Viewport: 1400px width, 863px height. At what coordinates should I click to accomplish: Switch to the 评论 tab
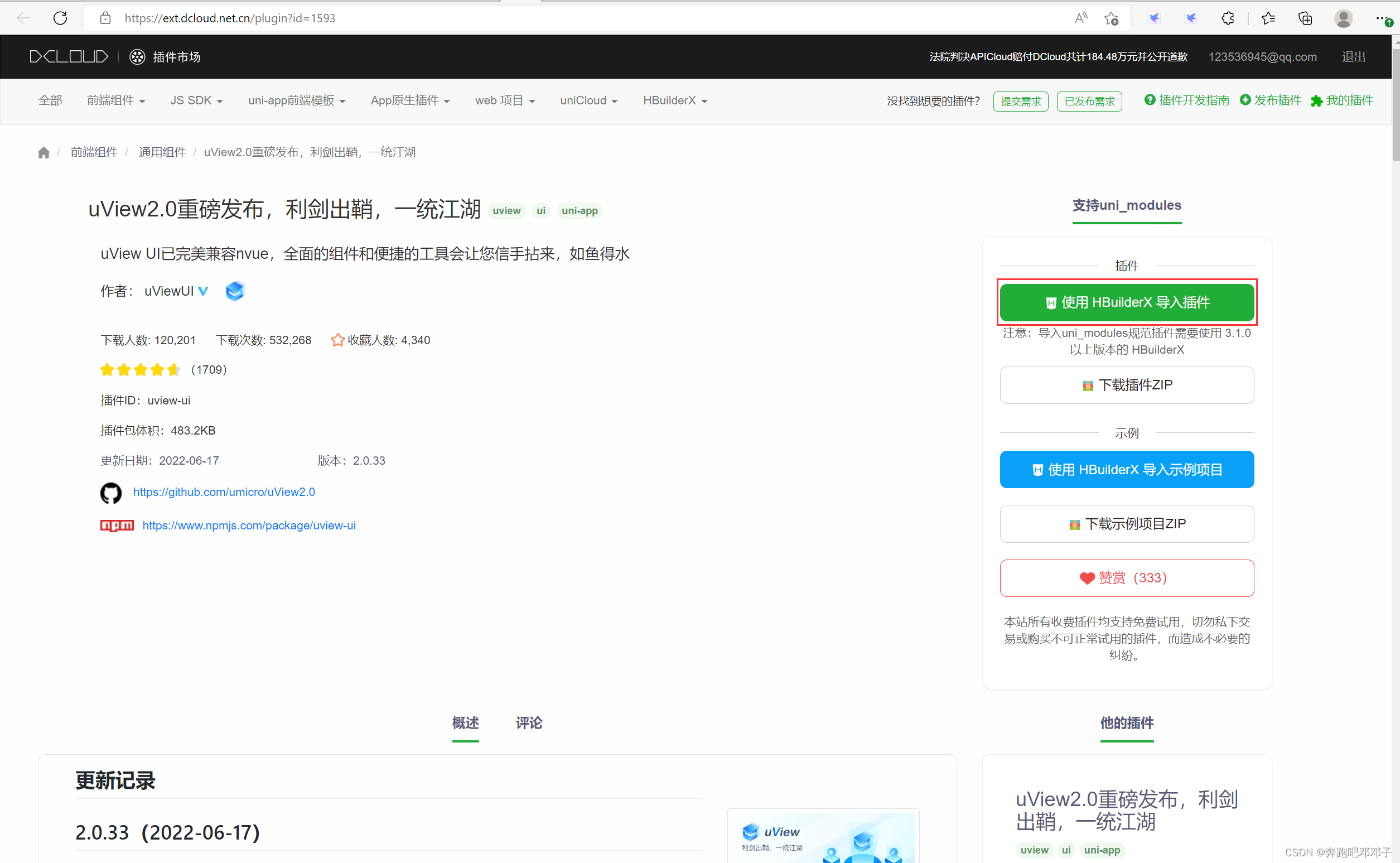click(x=528, y=723)
